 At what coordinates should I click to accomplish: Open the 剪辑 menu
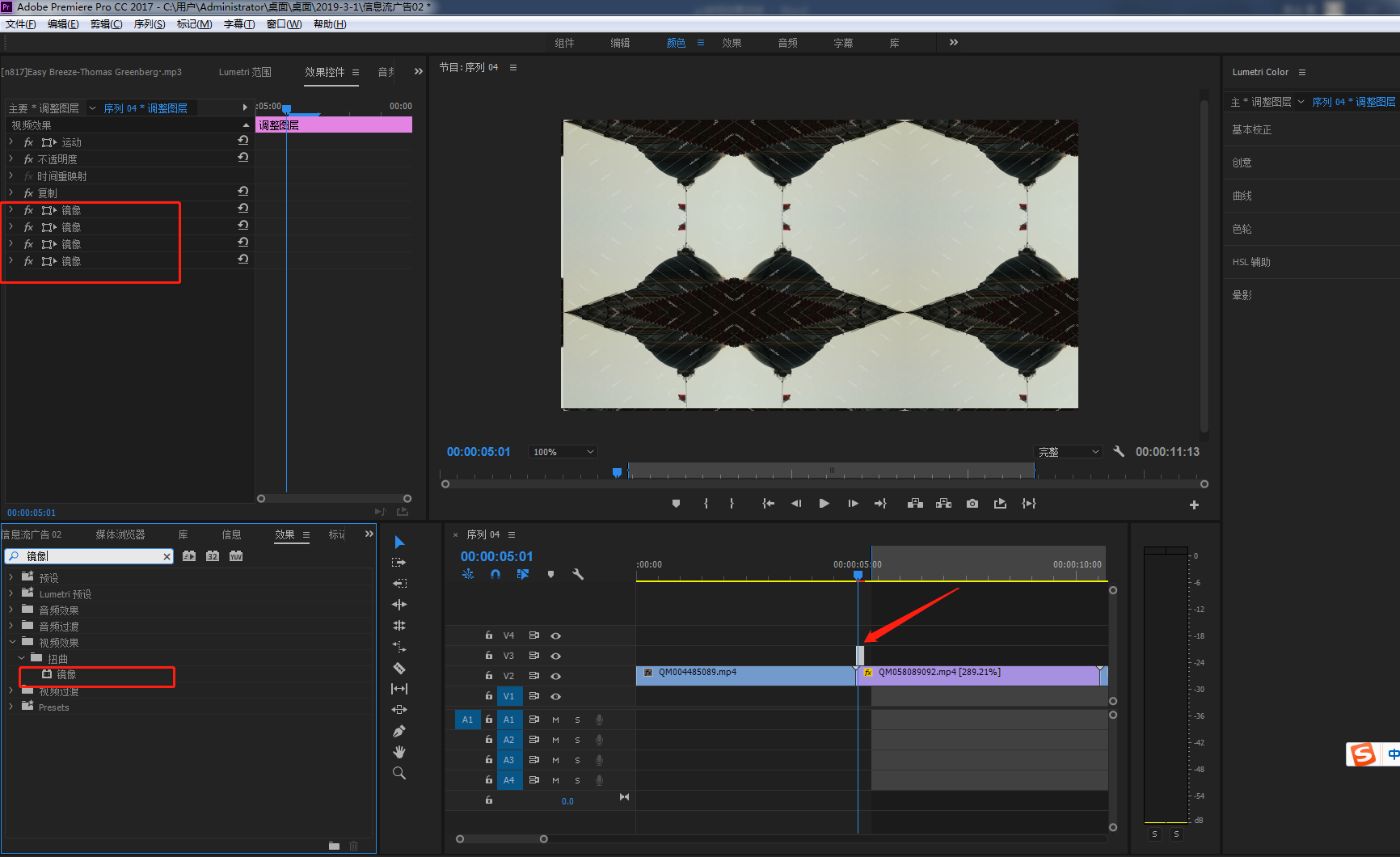[106, 24]
